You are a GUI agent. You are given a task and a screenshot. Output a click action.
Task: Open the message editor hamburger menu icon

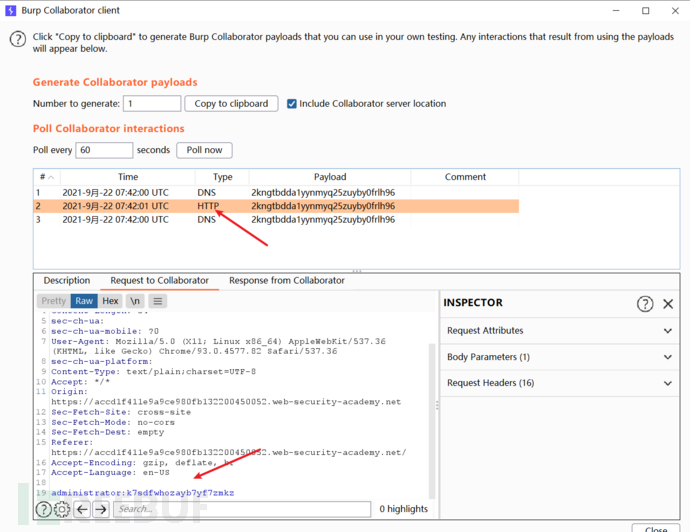click(158, 301)
